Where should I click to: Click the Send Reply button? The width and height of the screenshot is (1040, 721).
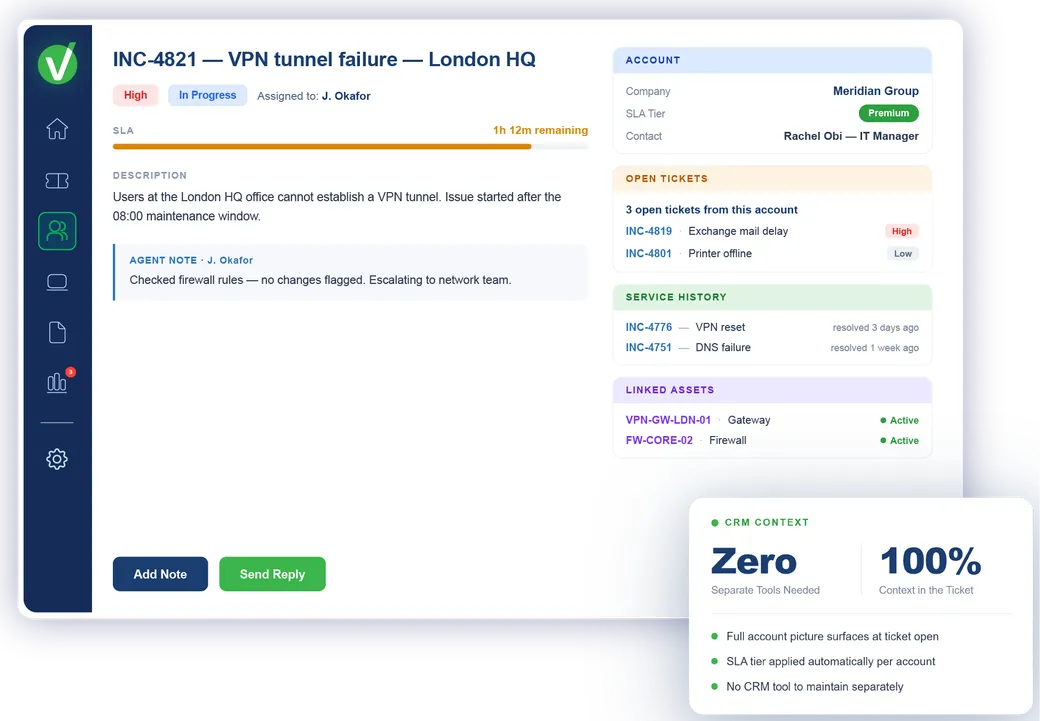tap(272, 574)
